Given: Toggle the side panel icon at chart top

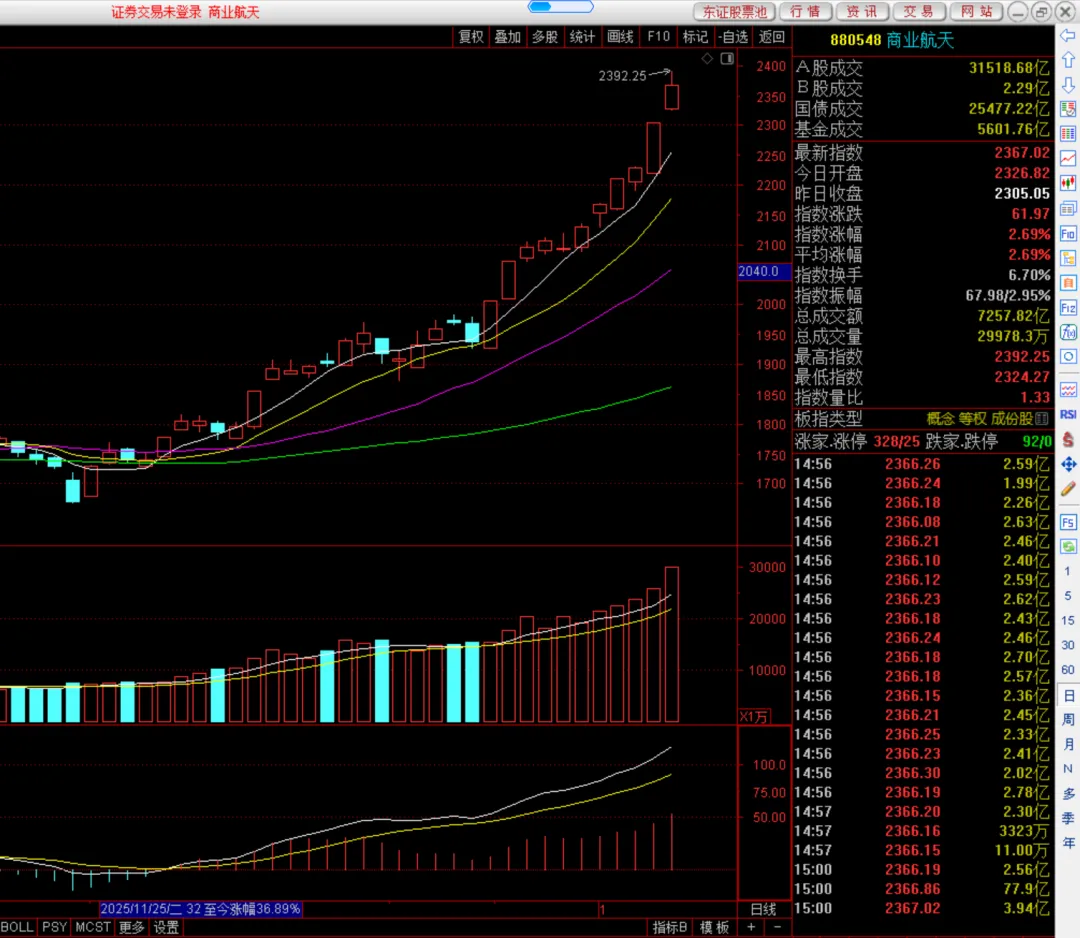Looking at the screenshot, I should tap(727, 59).
